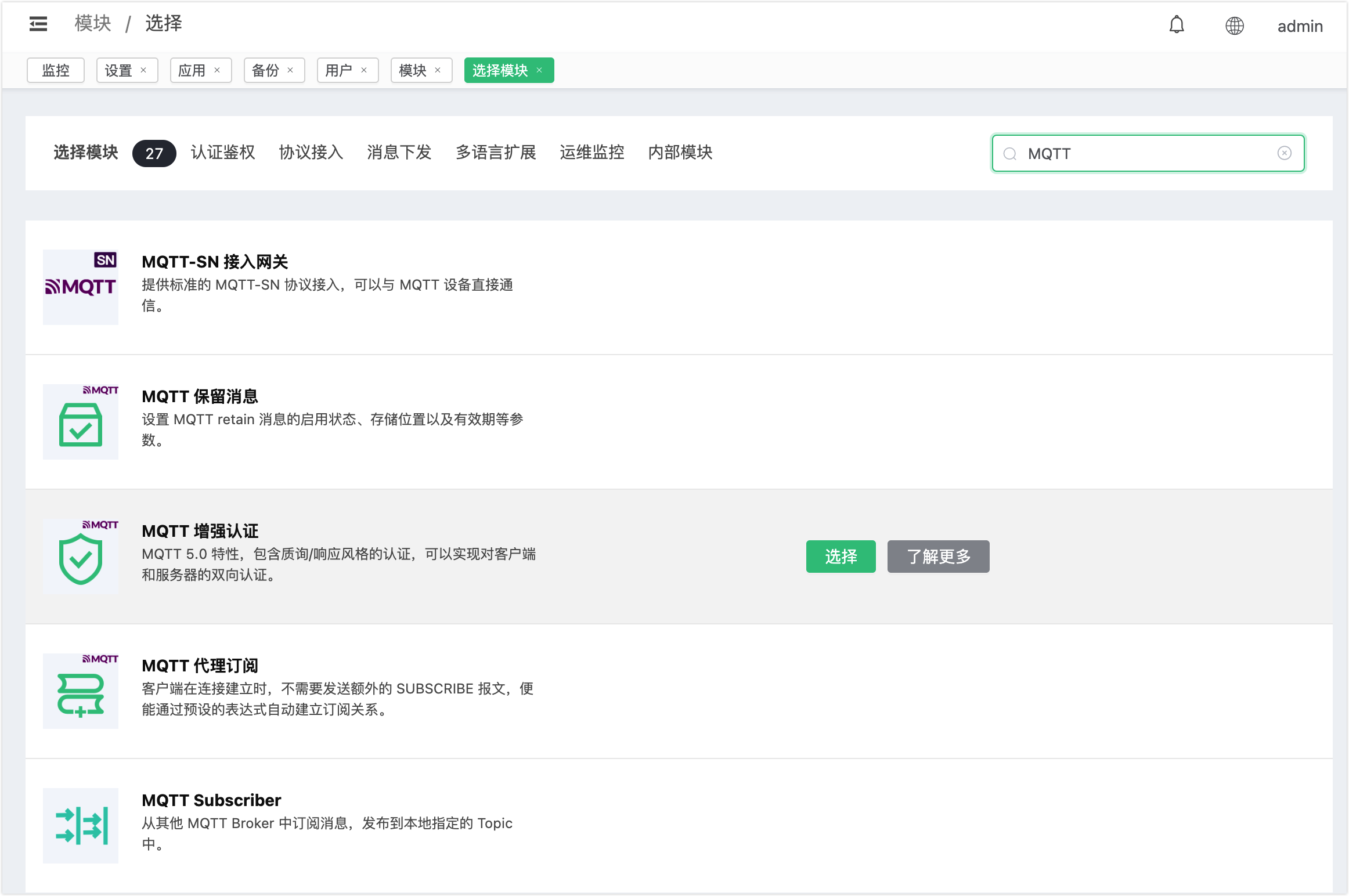Switch to the 用户 tab

339,70
